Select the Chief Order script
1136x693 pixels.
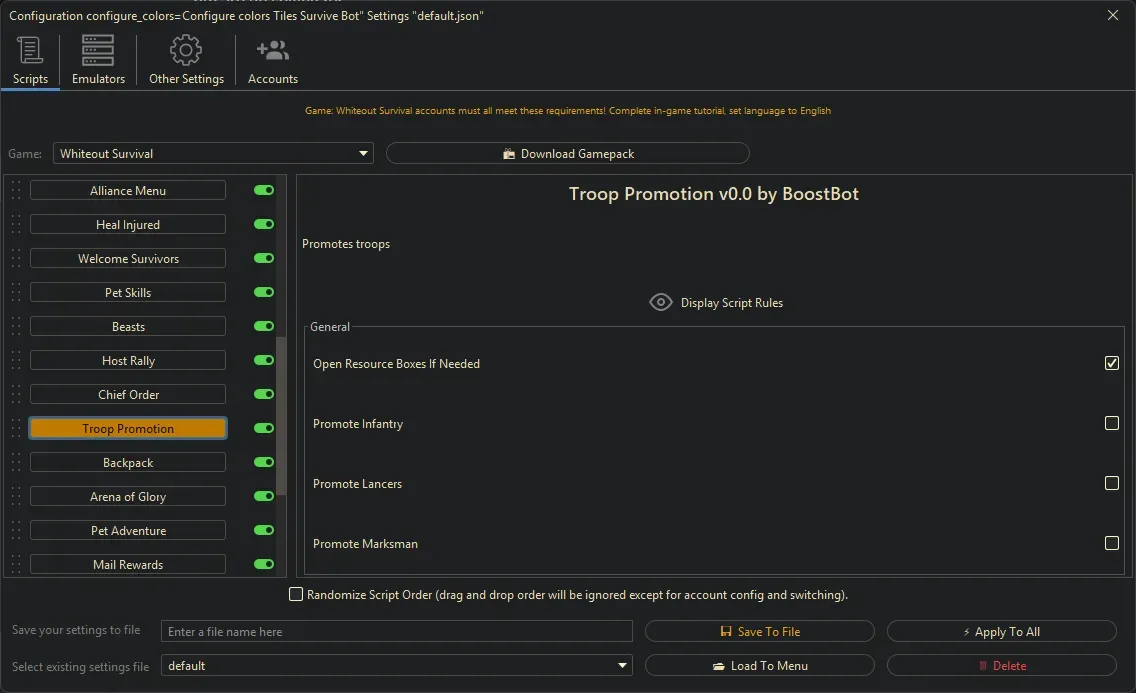[x=128, y=395]
